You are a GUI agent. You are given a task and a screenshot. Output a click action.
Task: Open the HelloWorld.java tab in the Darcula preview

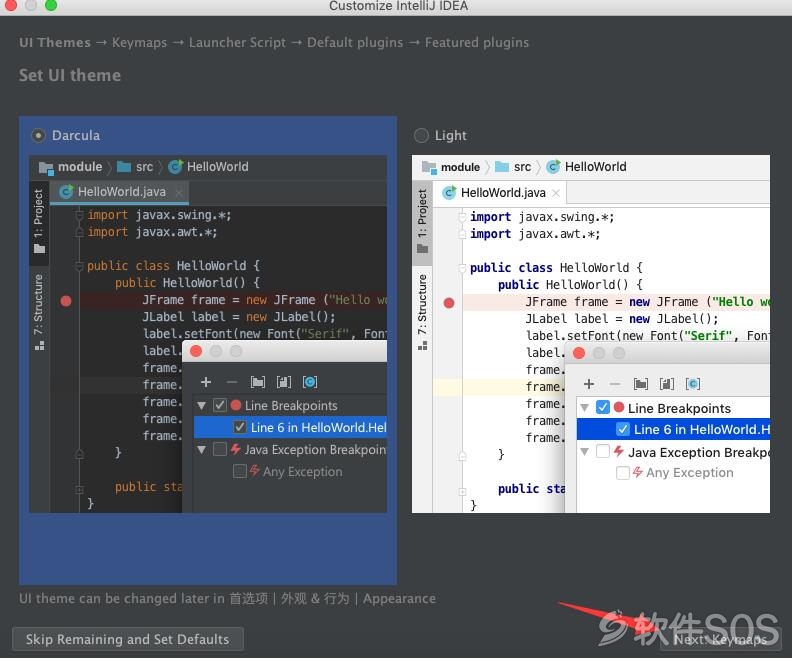pyautogui.click(x=121, y=192)
